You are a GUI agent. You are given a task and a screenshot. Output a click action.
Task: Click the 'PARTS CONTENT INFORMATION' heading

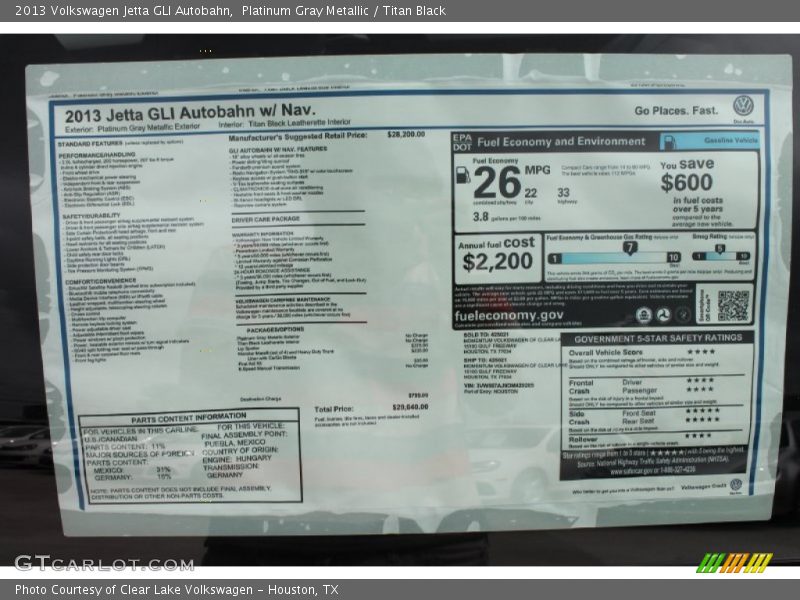point(188,418)
